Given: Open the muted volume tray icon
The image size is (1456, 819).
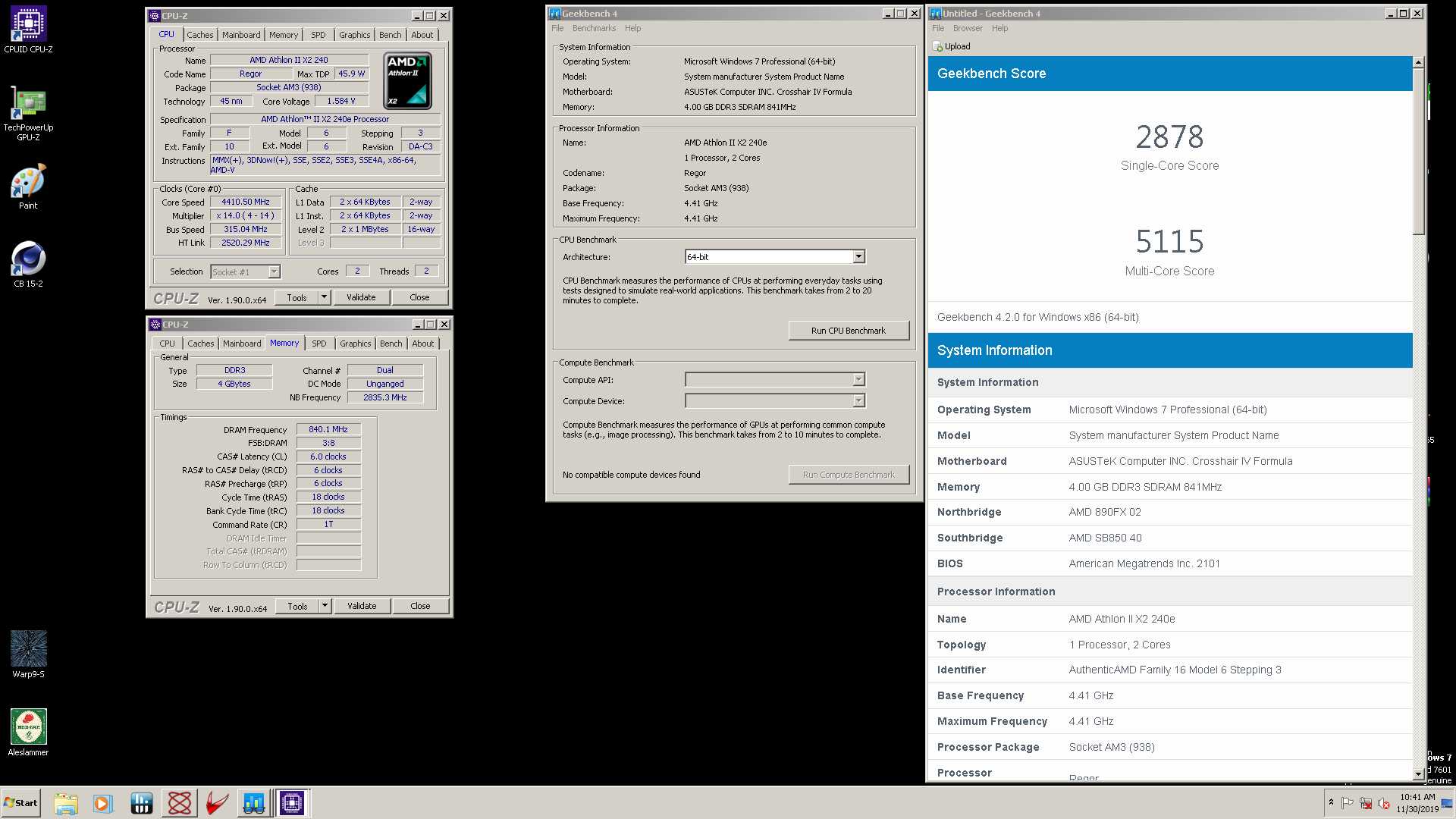Looking at the screenshot, I should click(x=1384, y=803).
